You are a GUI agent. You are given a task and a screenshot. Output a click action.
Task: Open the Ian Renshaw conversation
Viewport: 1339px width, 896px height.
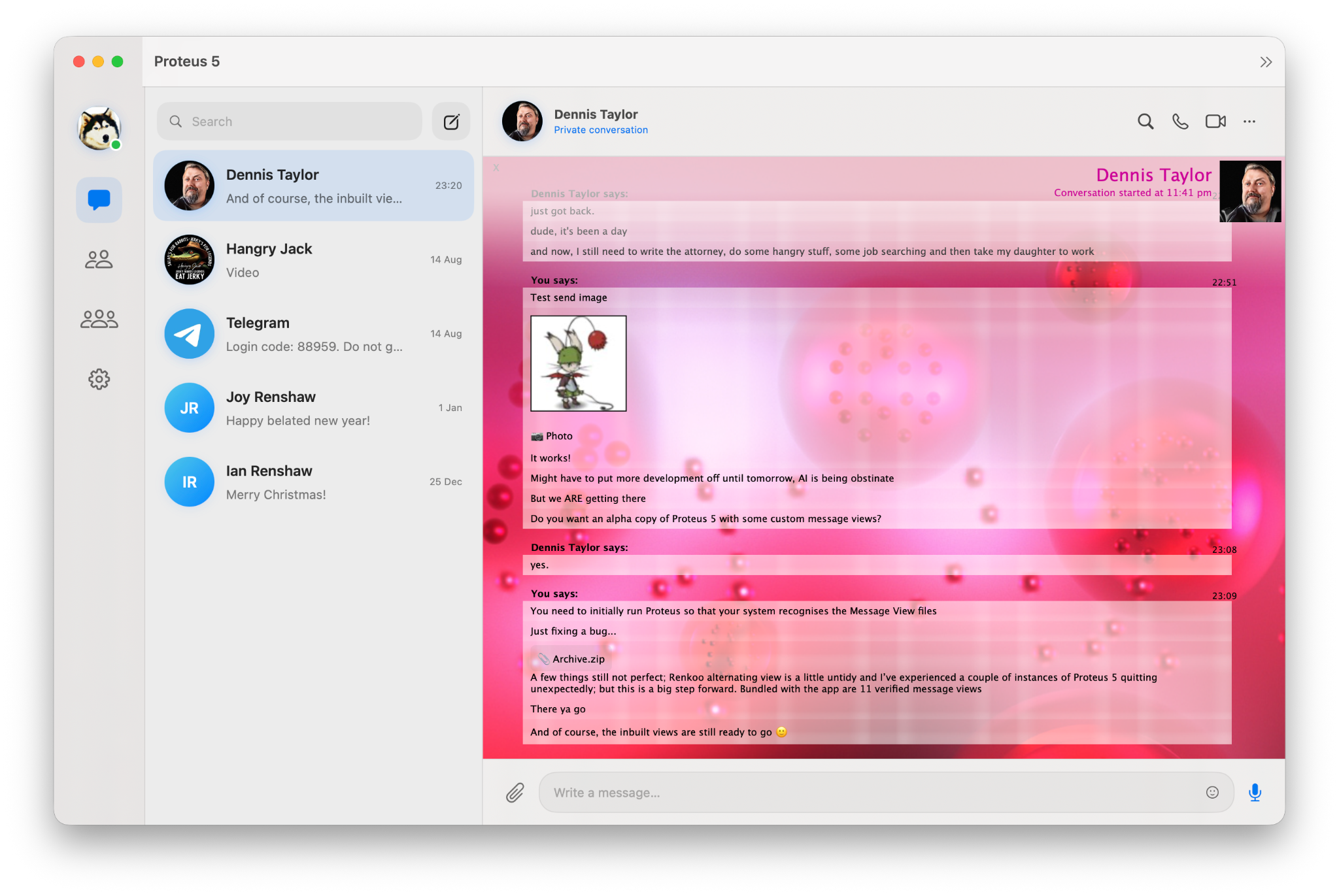point(313,482)
